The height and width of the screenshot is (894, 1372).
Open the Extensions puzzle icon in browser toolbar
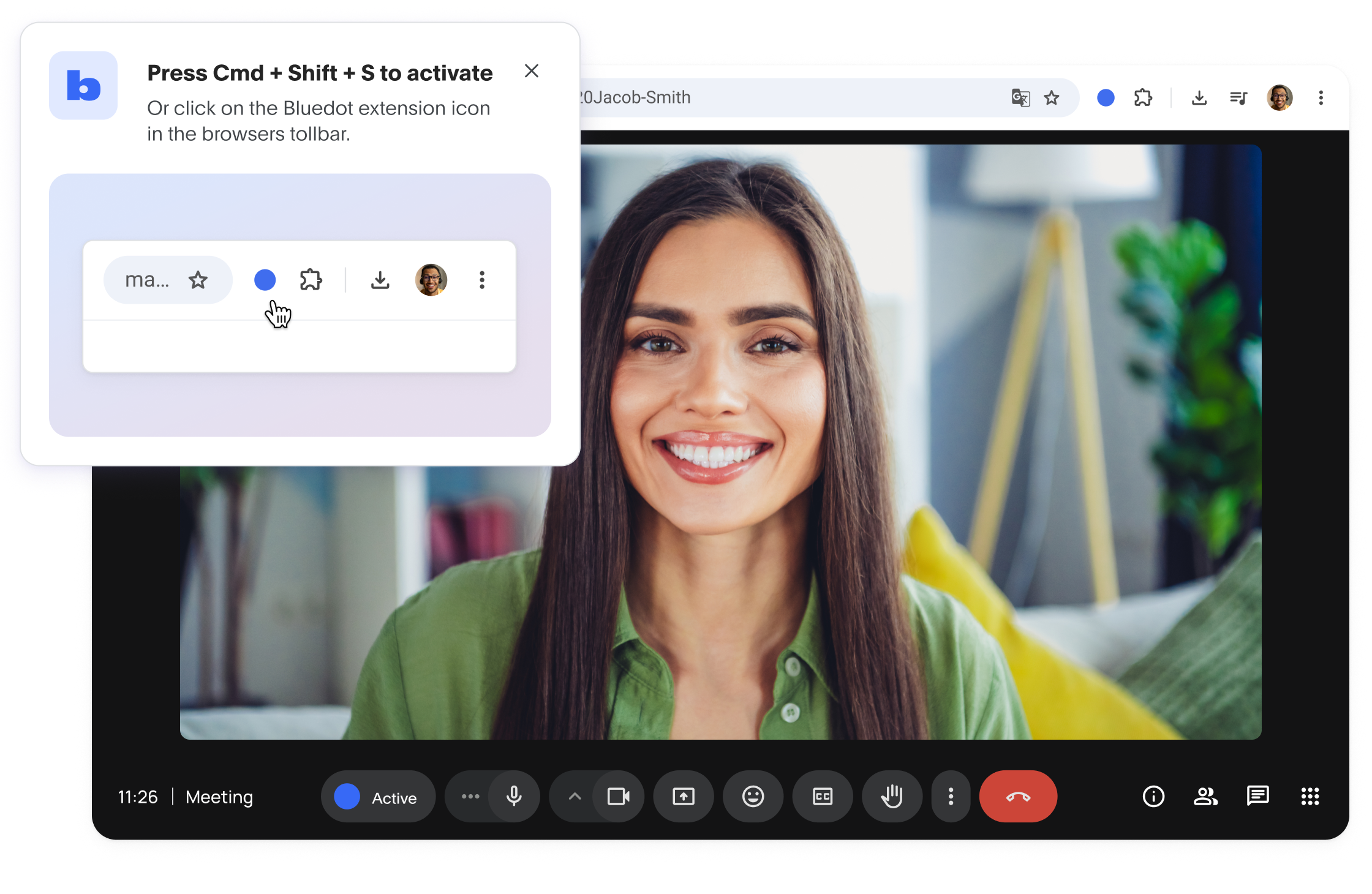(x=1143, y=97)
